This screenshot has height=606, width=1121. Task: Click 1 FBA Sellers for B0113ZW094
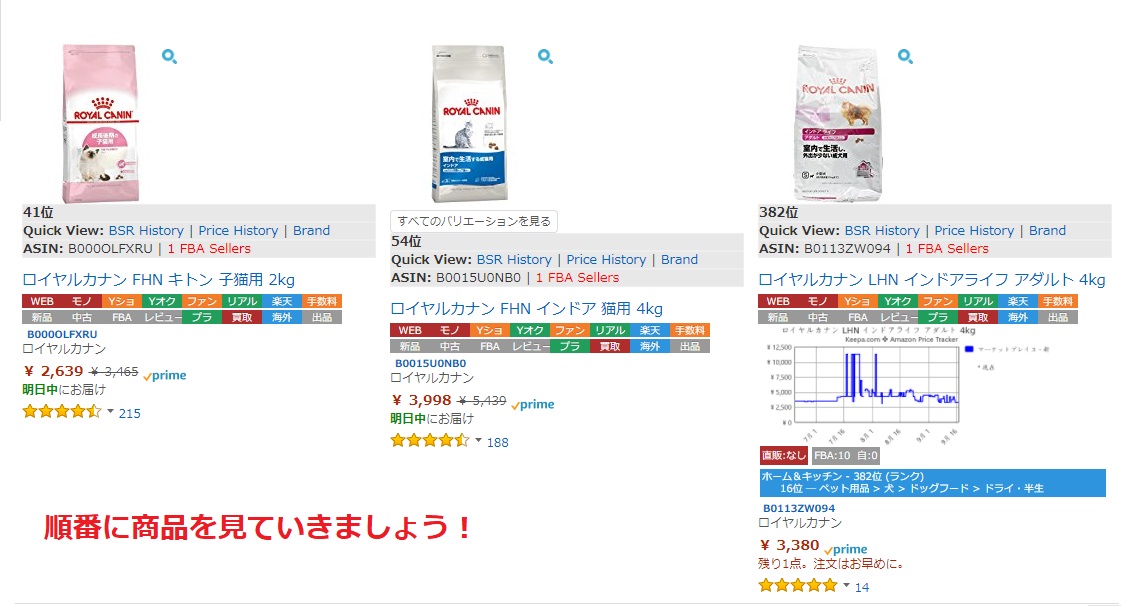[x=947, y=249]
